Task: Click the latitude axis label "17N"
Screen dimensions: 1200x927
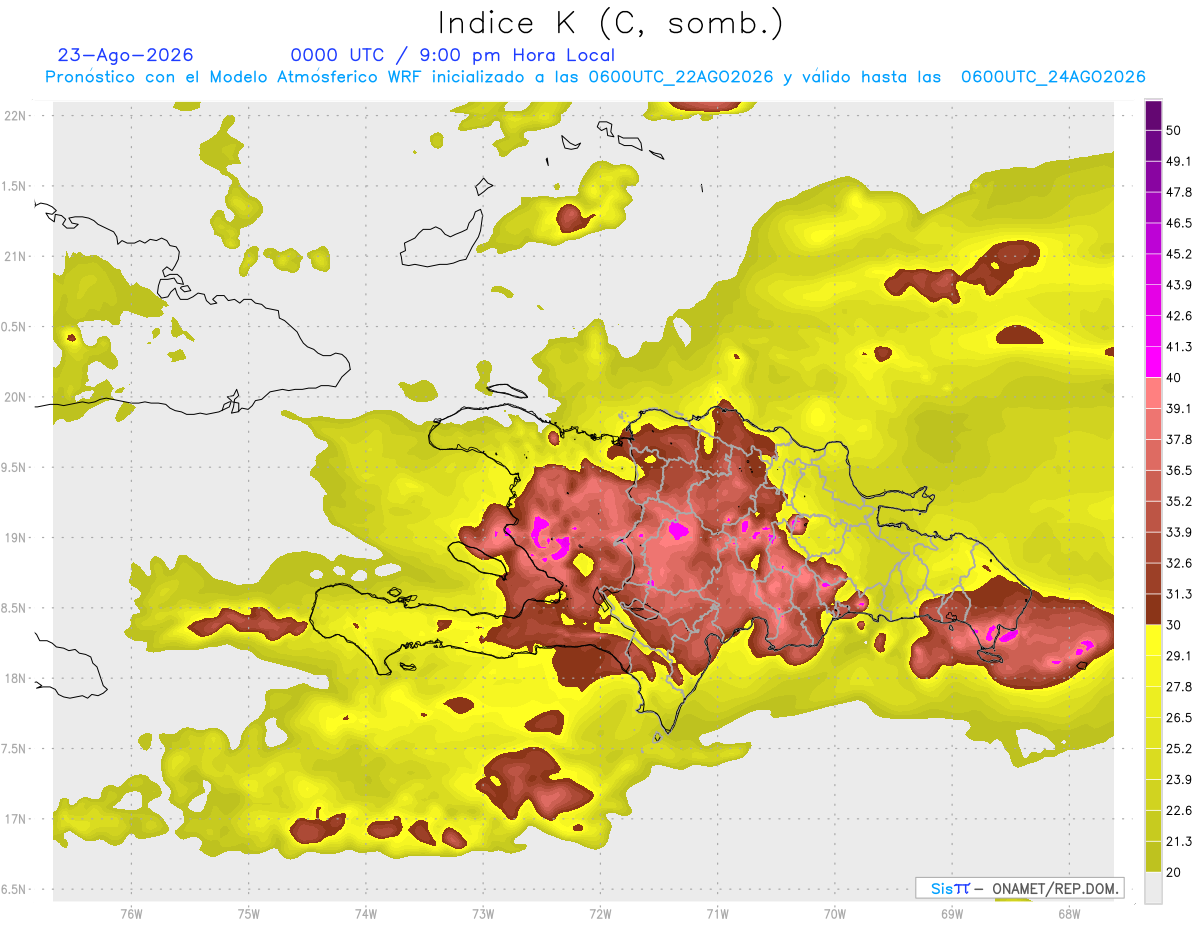Action: point(16,819)
